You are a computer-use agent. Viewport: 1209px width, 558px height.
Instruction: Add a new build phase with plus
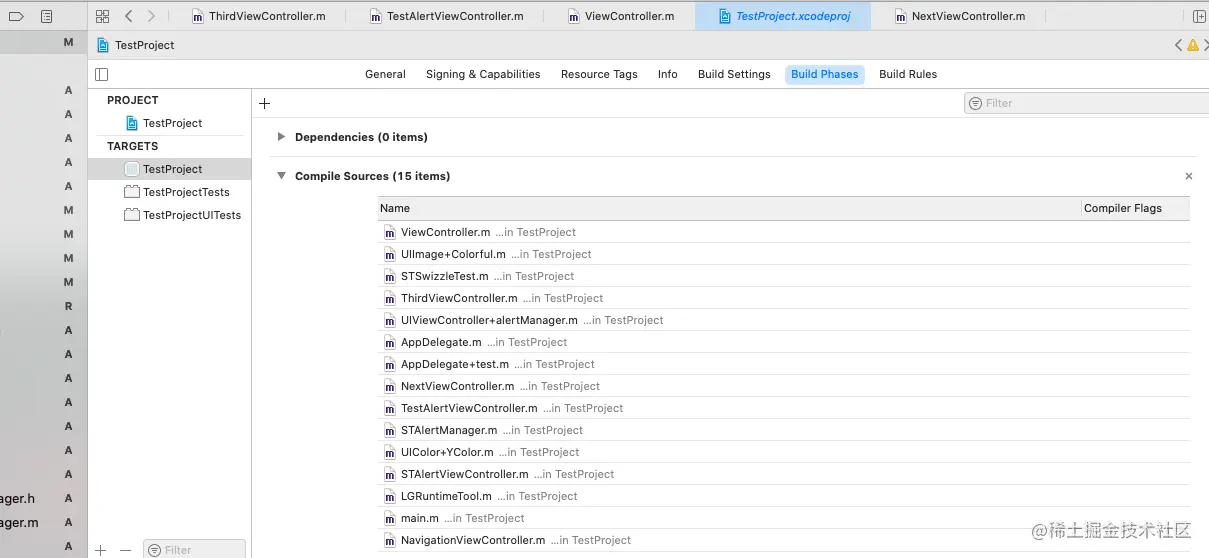tap(264, 103)
